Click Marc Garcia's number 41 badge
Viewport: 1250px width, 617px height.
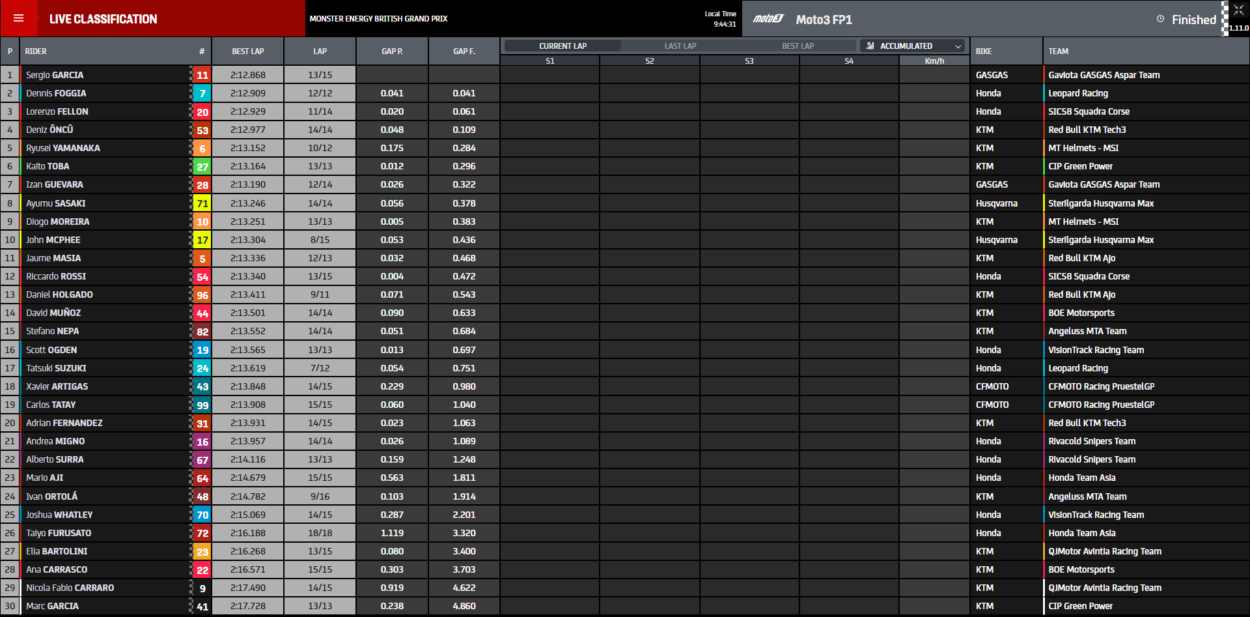coord(202,606)
